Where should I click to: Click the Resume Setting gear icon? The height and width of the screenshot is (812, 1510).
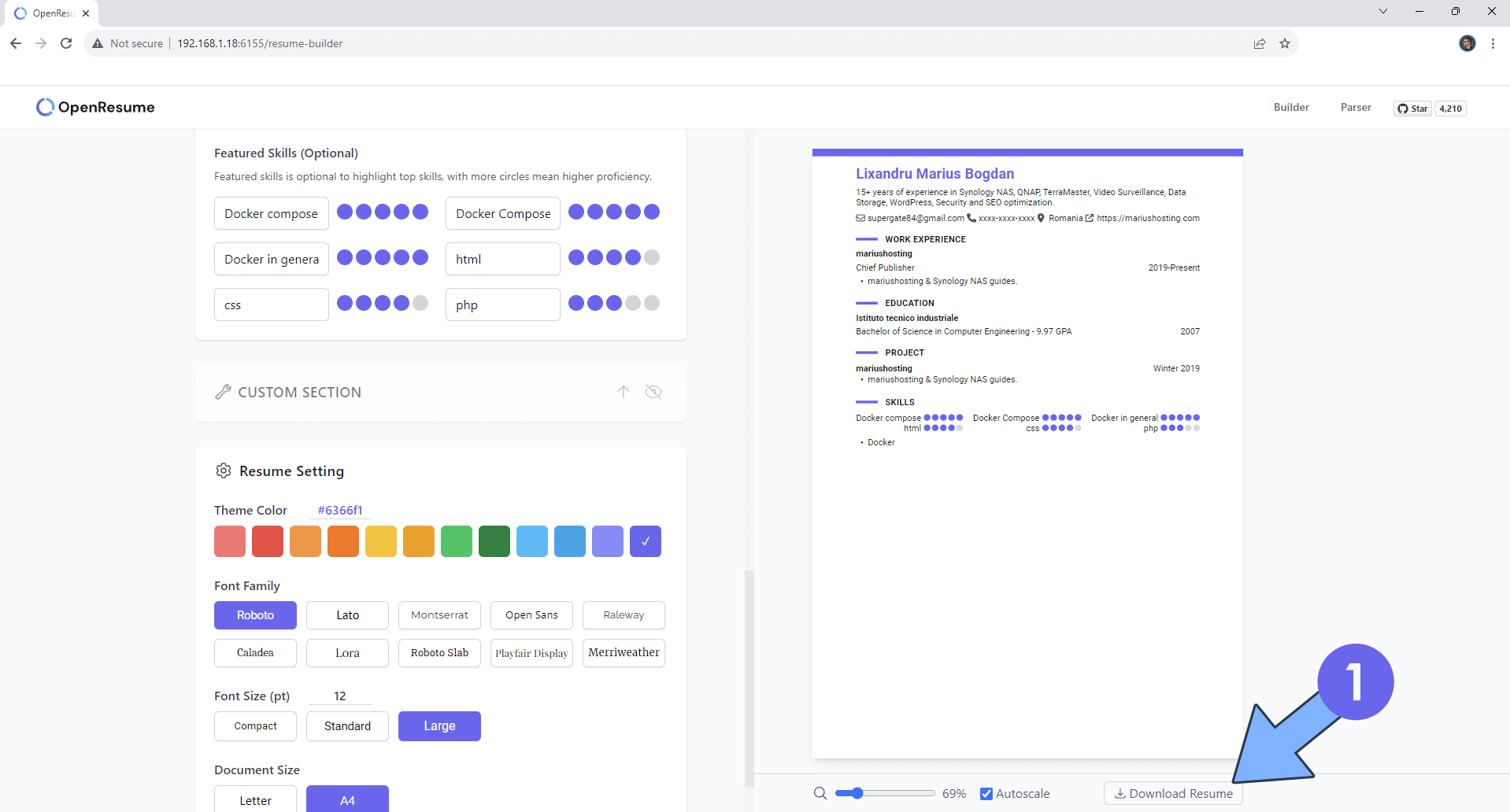[224, 471]
